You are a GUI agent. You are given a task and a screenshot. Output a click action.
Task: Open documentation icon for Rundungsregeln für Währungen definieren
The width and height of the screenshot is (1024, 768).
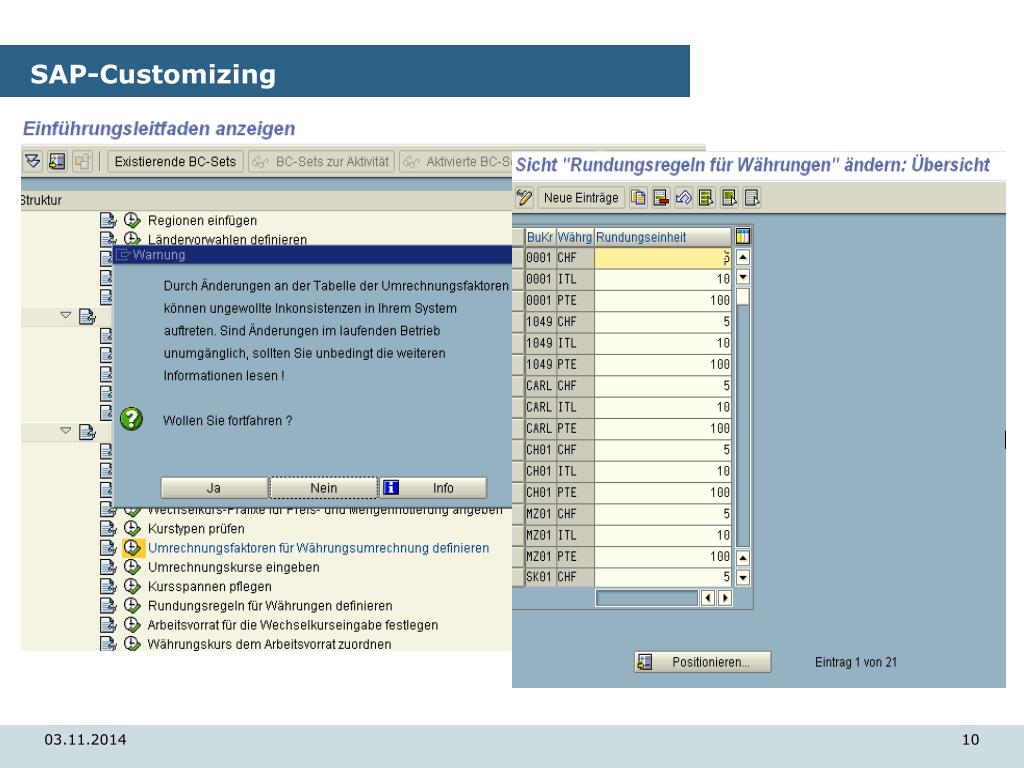pyautogui.click(x=108, y=605)
